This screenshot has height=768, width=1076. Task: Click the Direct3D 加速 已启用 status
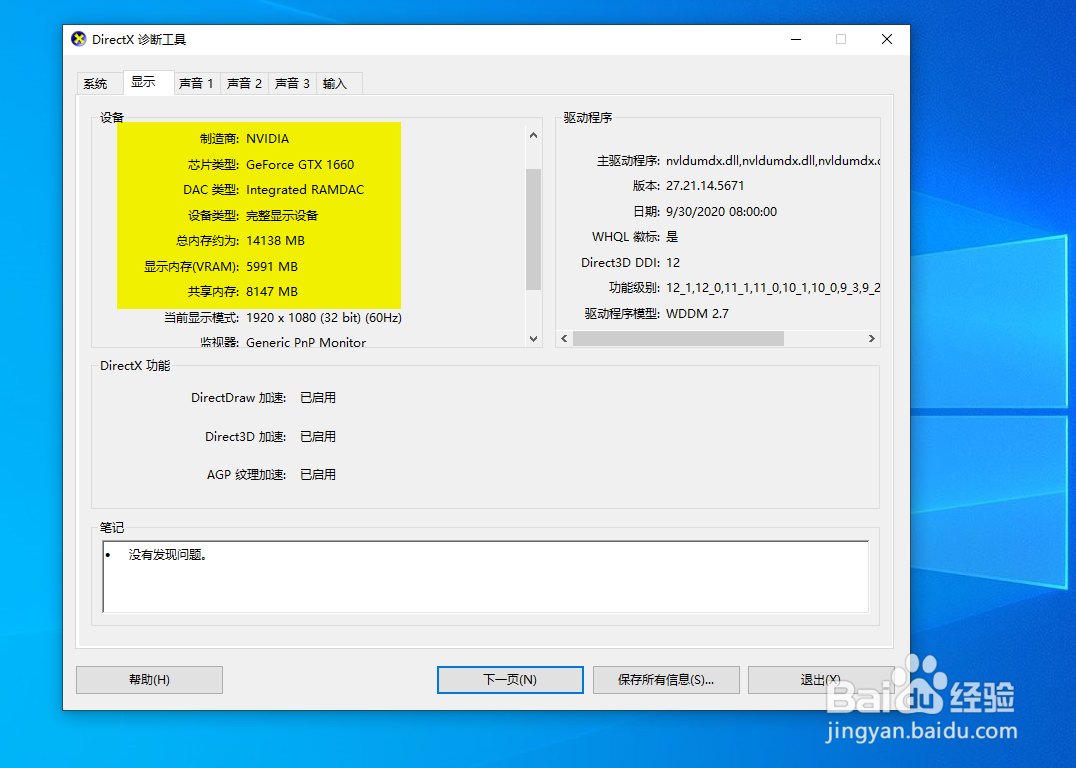(318, 437)
